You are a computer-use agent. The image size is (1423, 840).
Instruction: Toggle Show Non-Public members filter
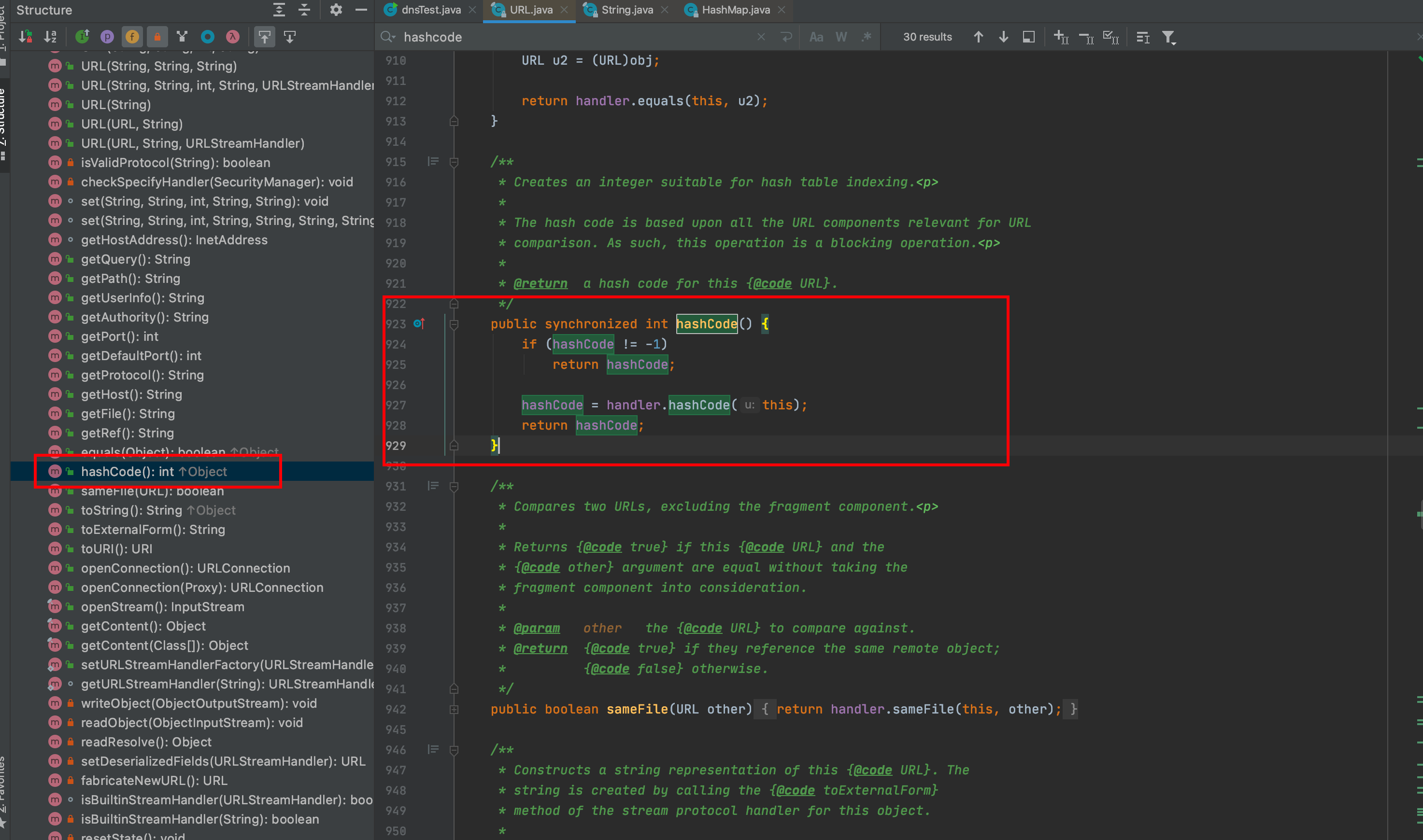(157, 37)
